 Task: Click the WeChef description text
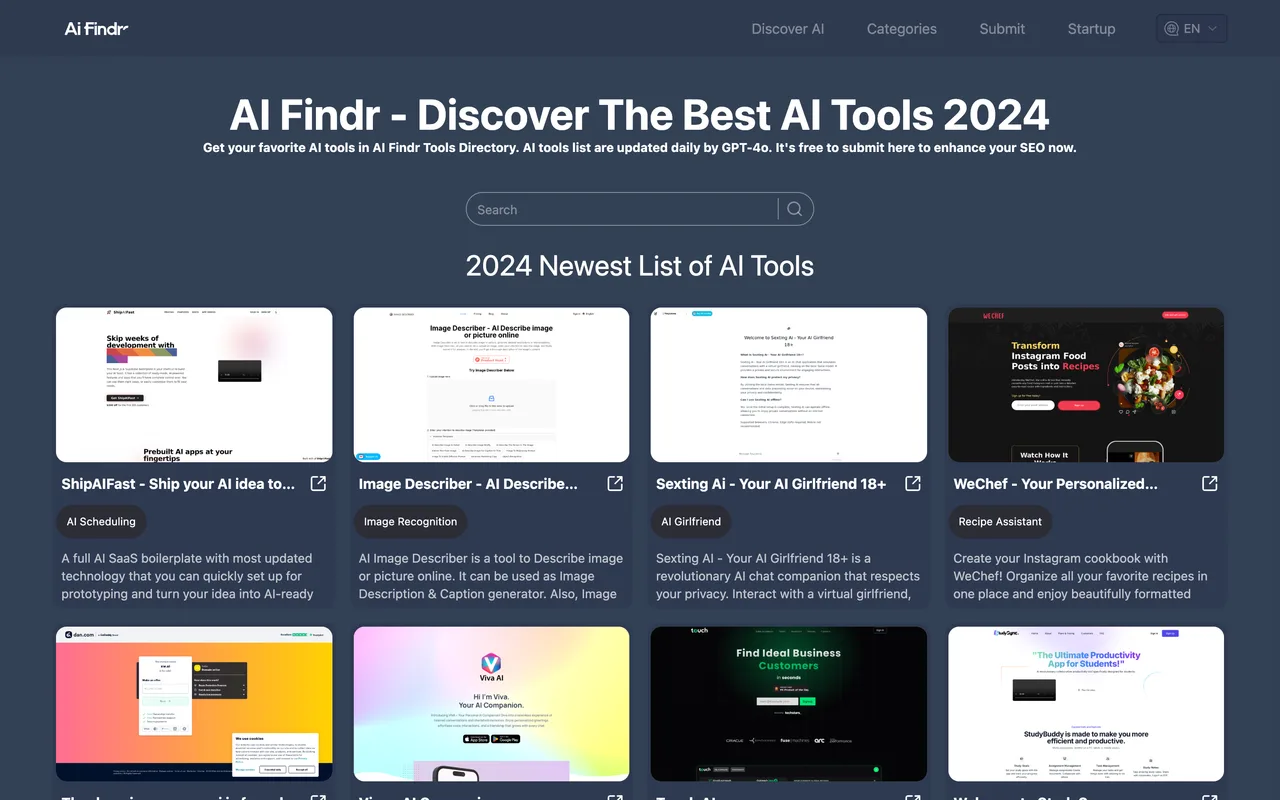click(1080, 576)
